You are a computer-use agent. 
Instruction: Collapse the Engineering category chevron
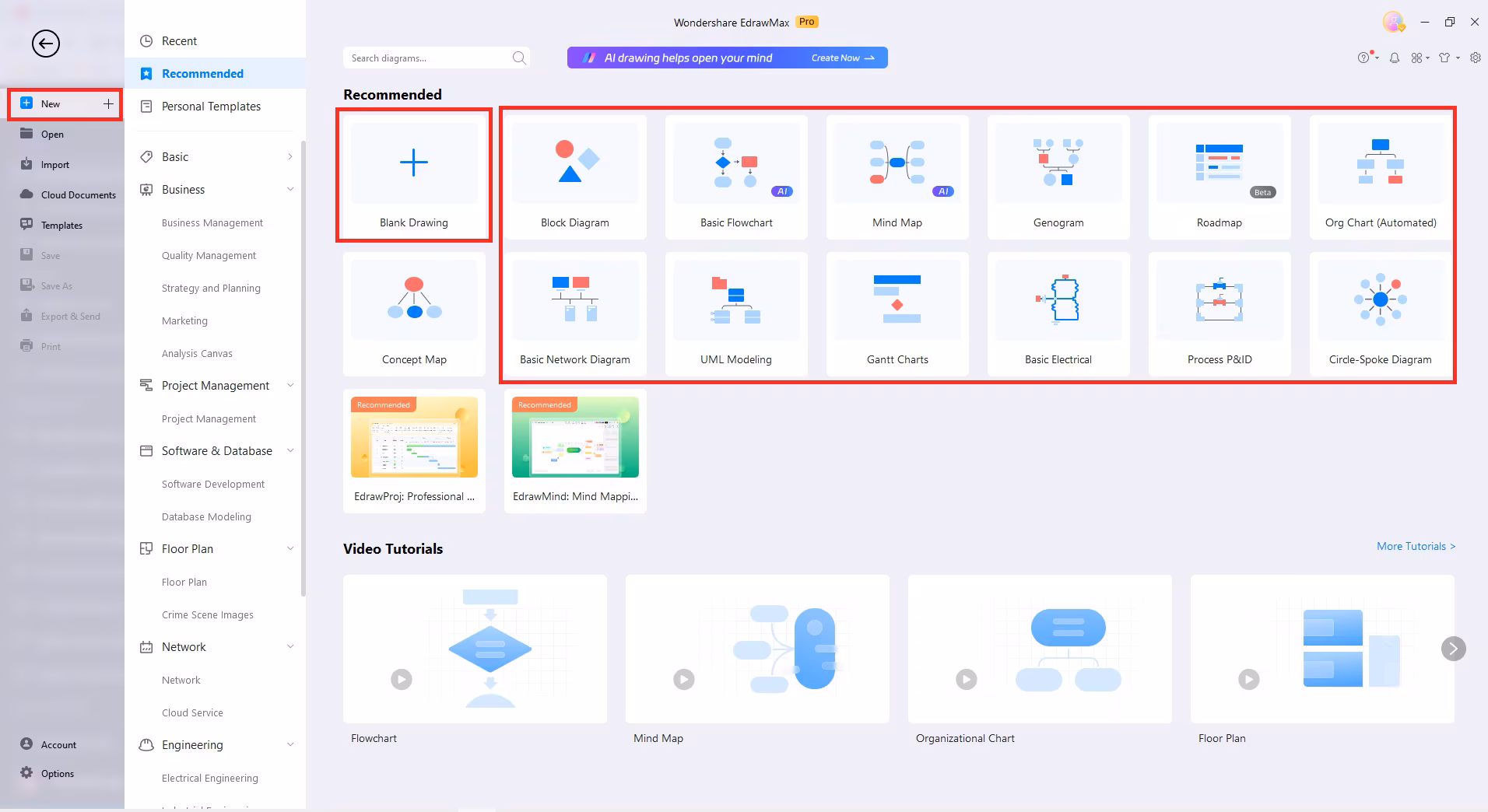290,744
